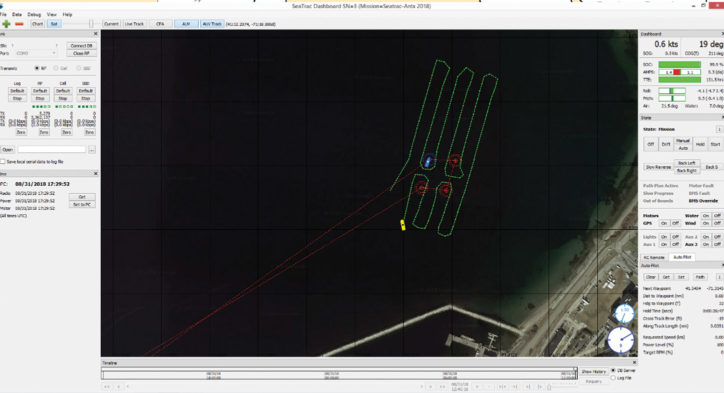
Task: Turn Lights On
Action: (664, 236)
